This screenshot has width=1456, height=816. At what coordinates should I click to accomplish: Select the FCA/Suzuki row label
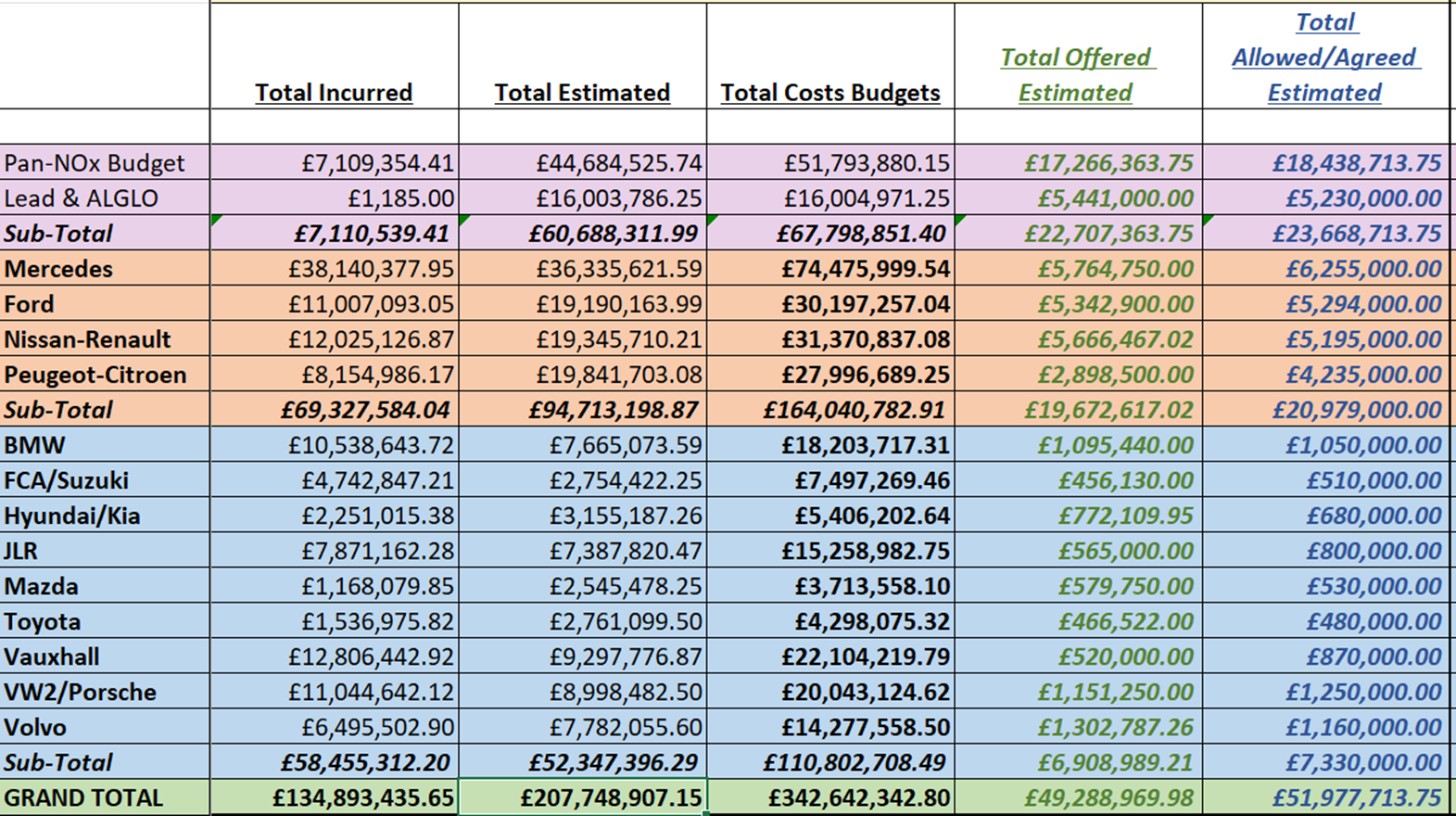pyautogui.click(x=105, y=480)
